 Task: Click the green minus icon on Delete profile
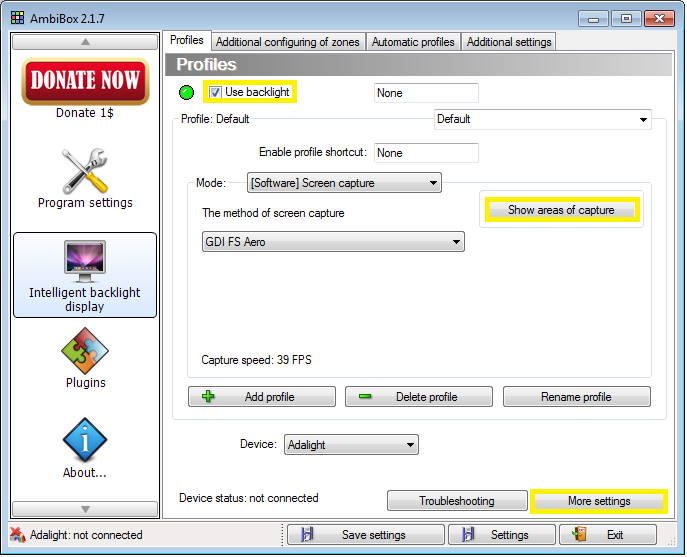[365, 397]
